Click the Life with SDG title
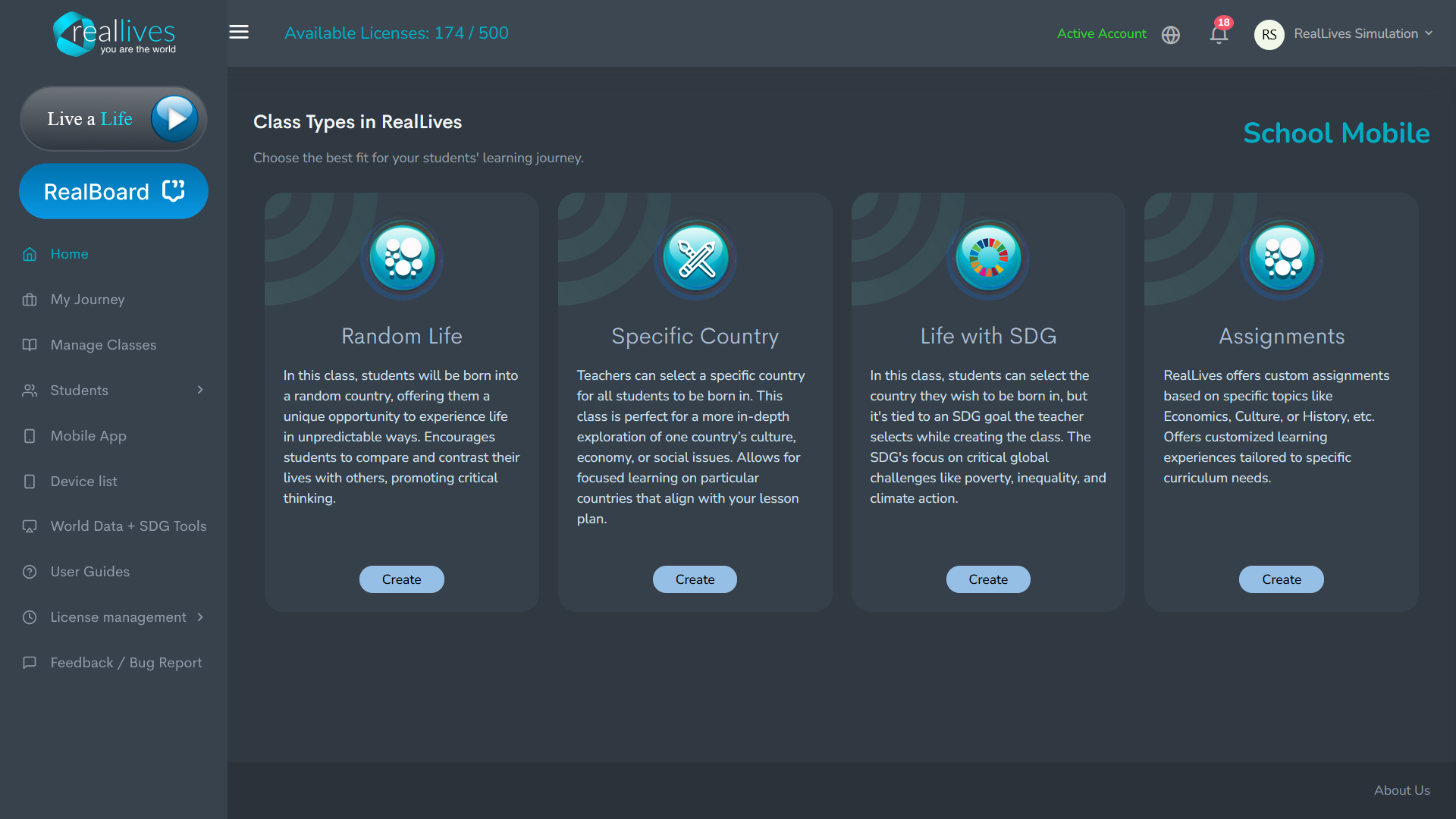Screen dimensions: 1456x819 [x=988, y=336]
